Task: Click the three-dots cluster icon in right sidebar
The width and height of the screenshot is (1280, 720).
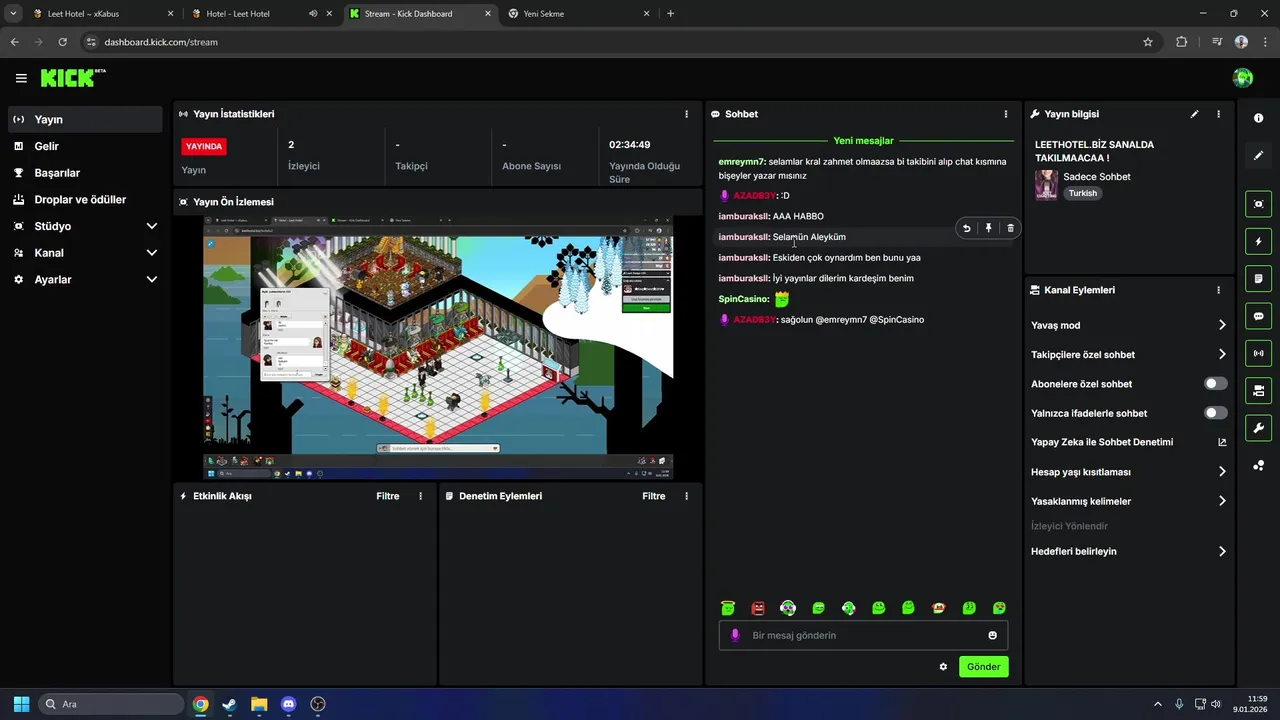Action: (1258, 465)
